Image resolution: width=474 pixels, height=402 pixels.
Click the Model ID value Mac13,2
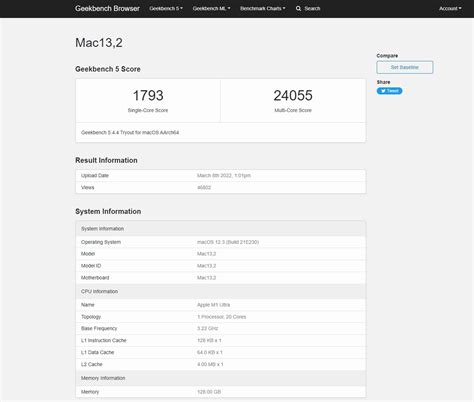[x=206, y=266]
